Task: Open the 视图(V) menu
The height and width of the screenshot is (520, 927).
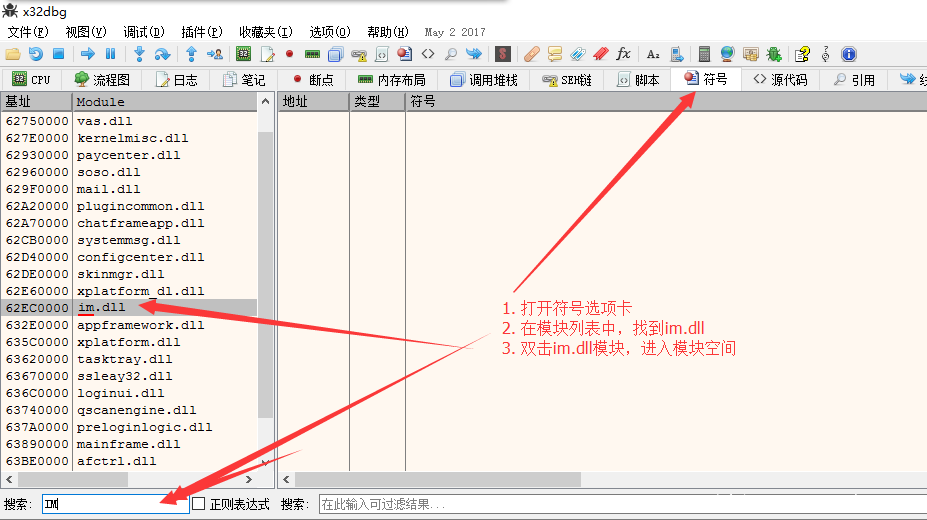Action: coord(86,32)
